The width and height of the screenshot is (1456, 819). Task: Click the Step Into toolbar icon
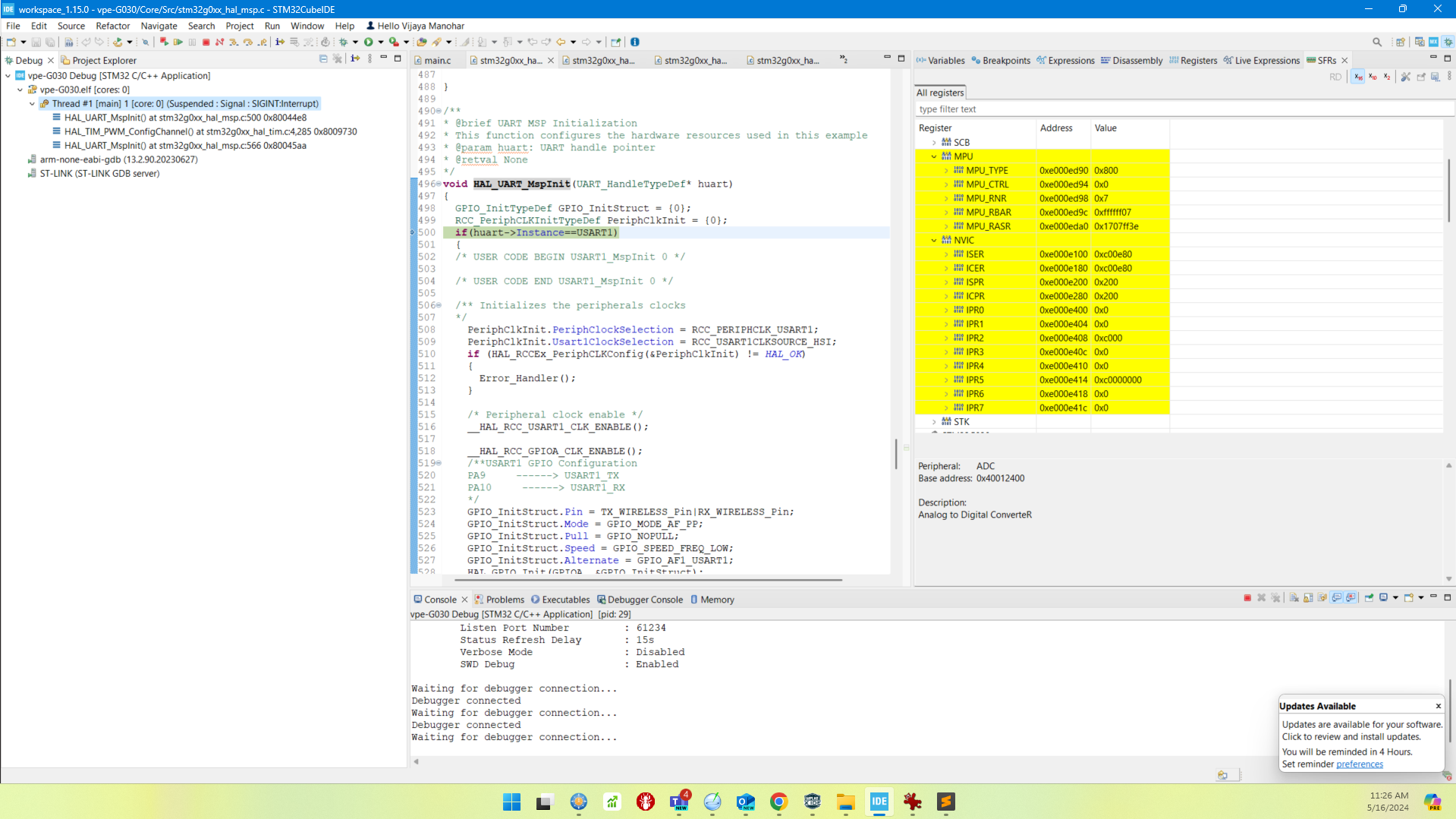click(x=234, y=43)
